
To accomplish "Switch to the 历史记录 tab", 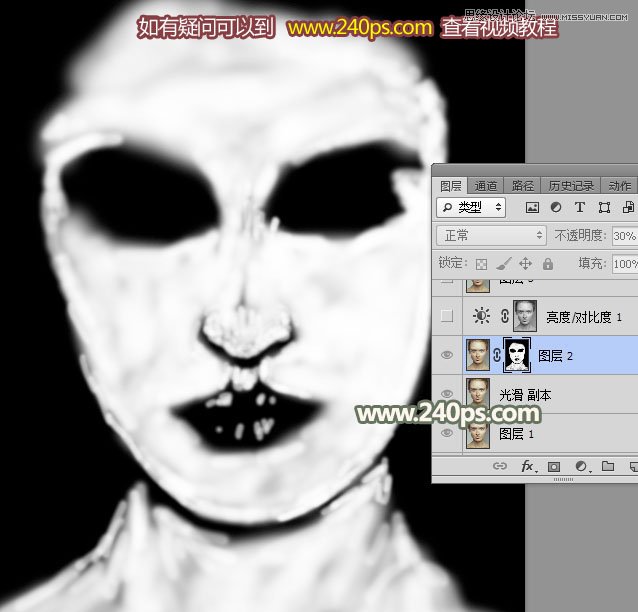I will (x=570, y=186).
